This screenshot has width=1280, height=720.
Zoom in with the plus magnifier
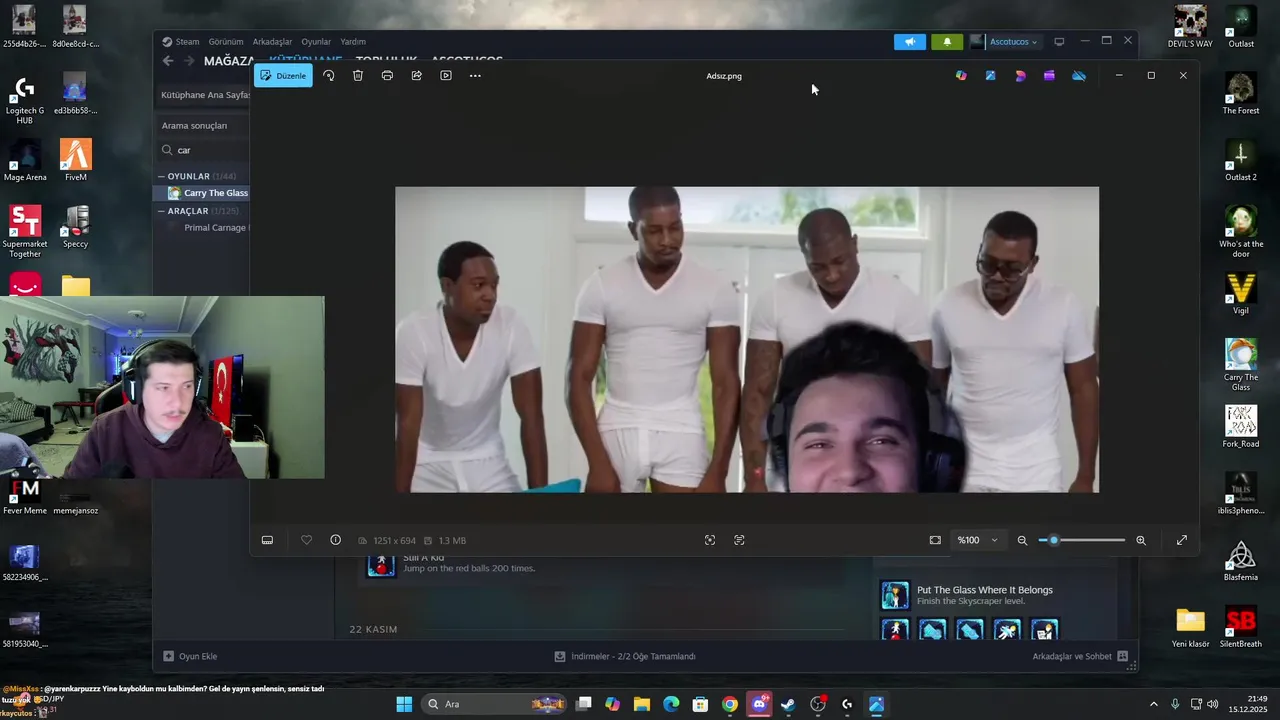point(1141,540)
